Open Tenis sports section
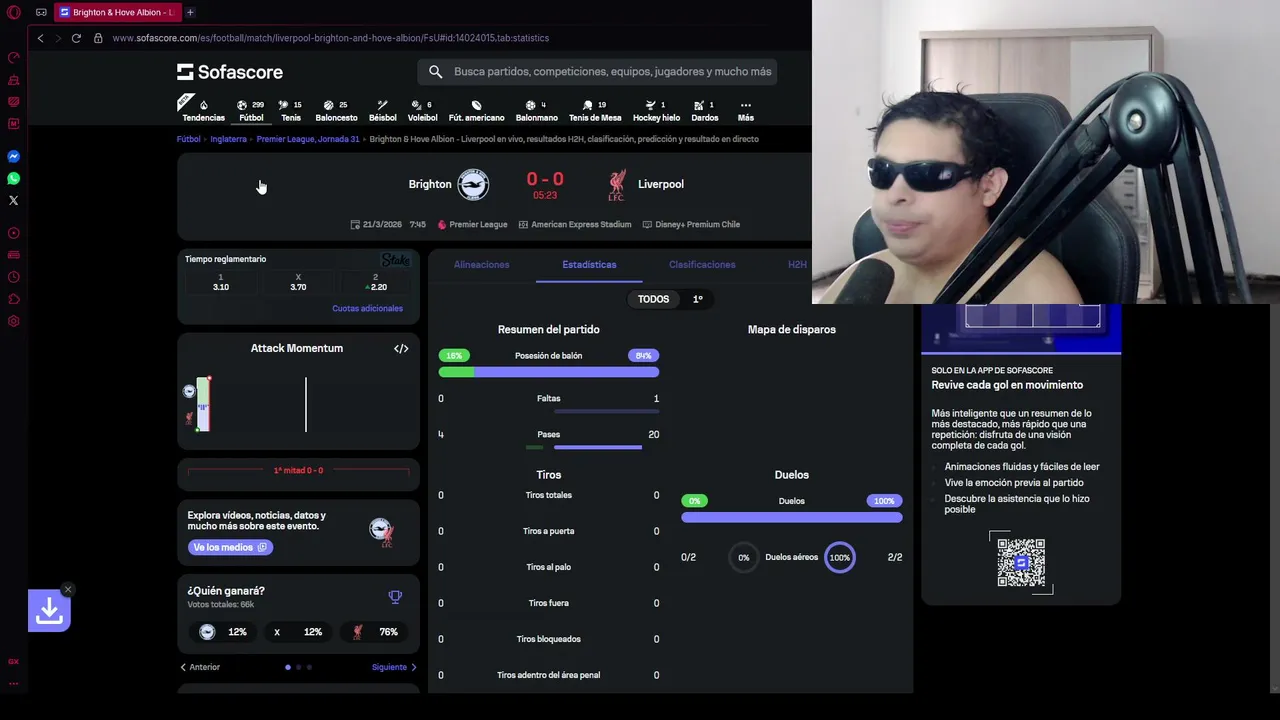Screen dimensions: 1280x720 (x=291, y=110)
